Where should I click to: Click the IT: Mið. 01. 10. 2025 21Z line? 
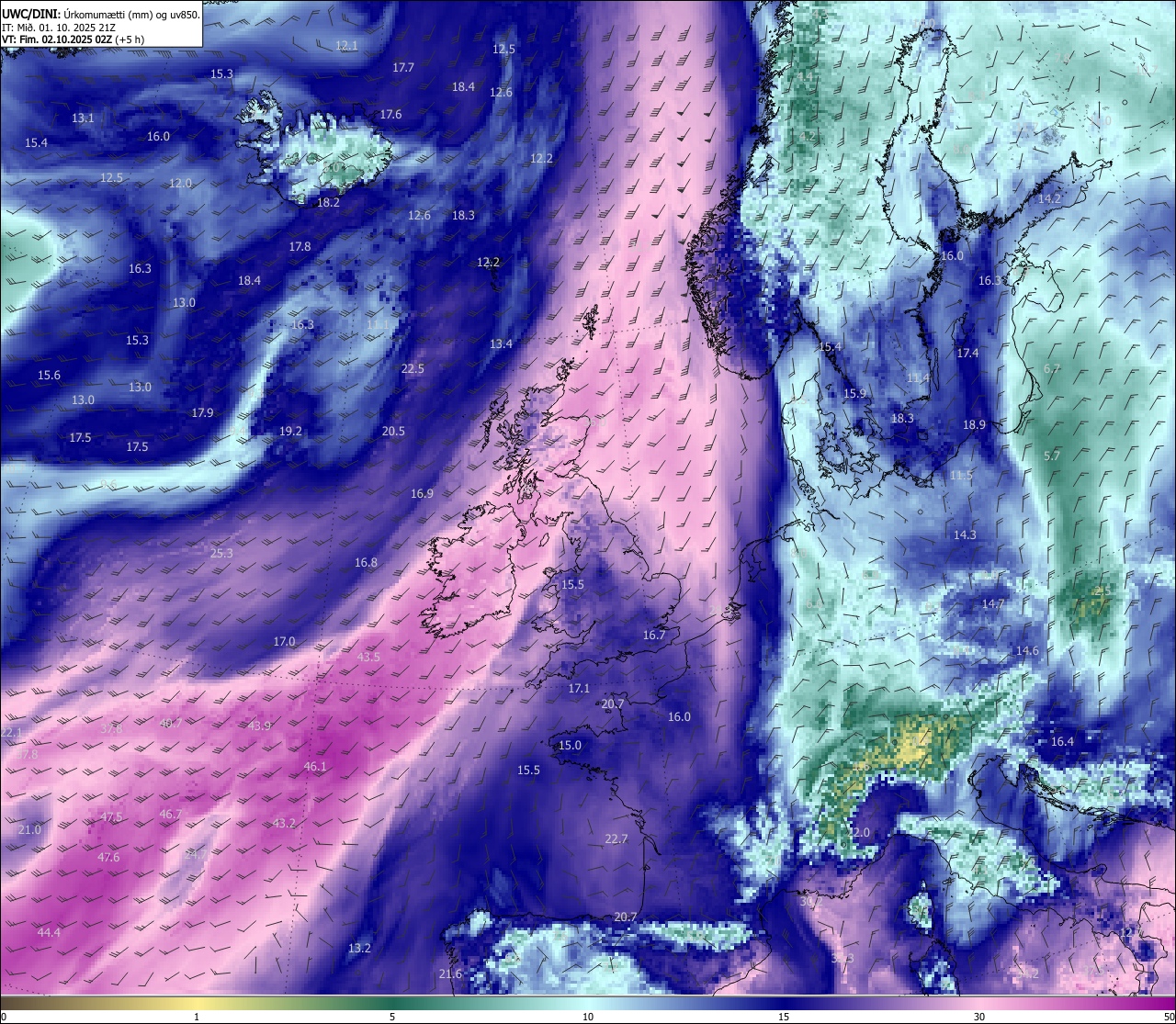pos(57,28)
